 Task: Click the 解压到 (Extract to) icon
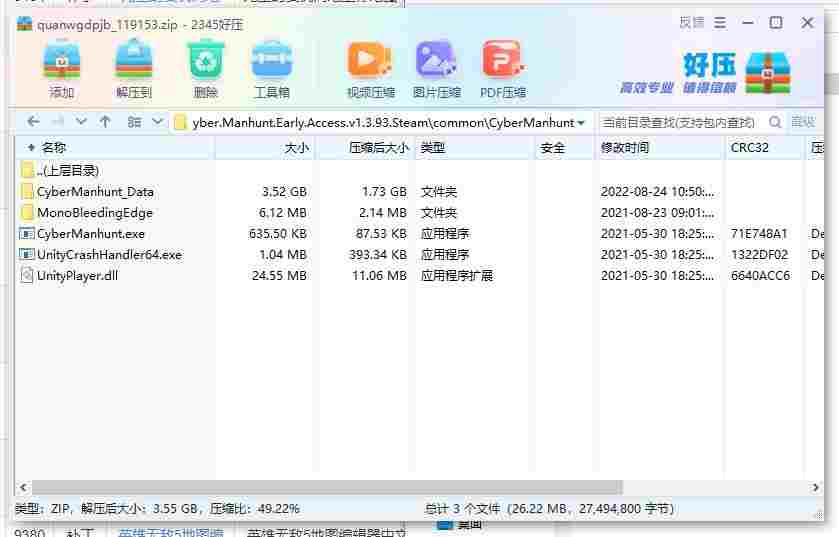coord(134,68)
